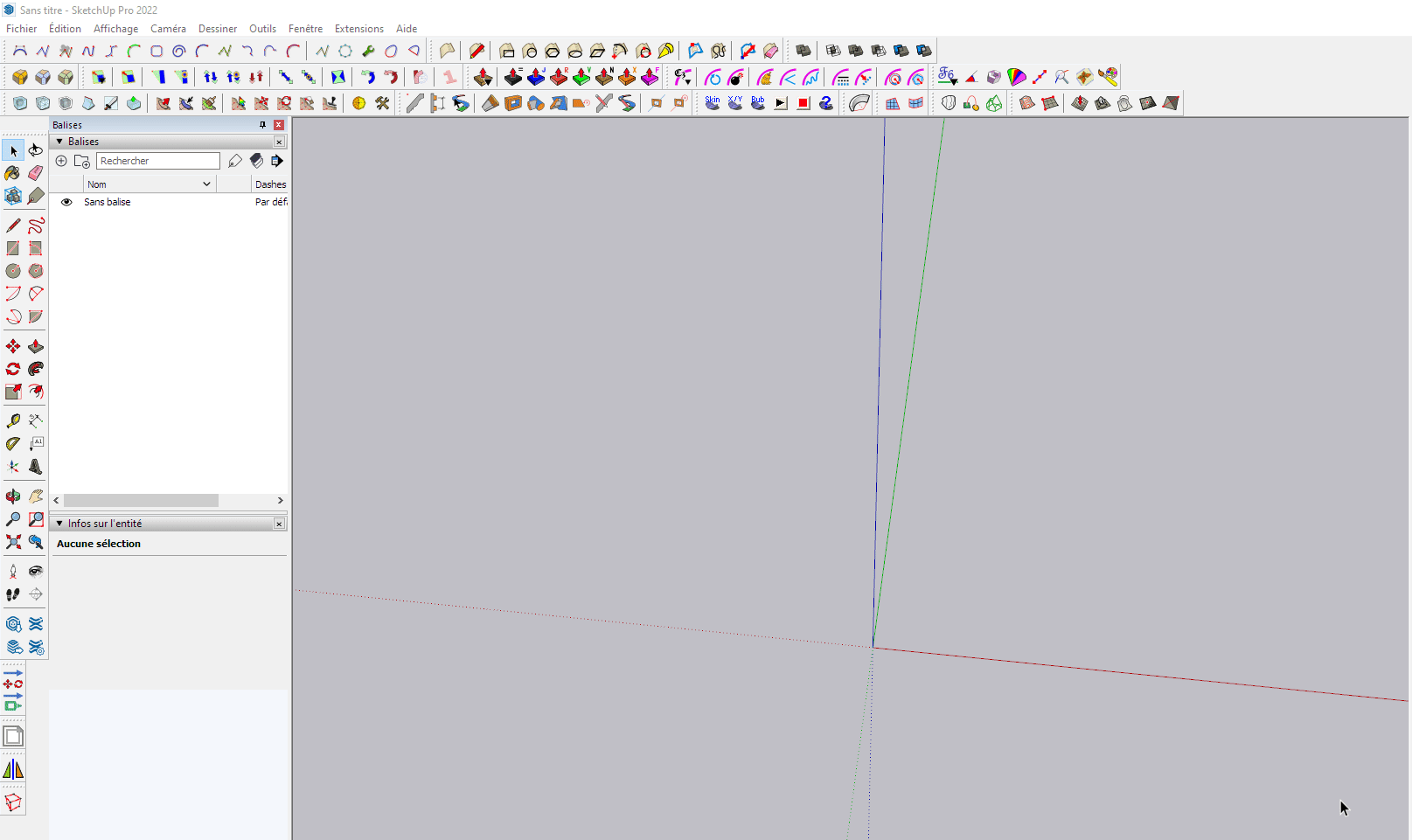This screenshot has width=1412, height=840.
Task: Choose the Follow Me tool
Action: (x=36, y=369)
